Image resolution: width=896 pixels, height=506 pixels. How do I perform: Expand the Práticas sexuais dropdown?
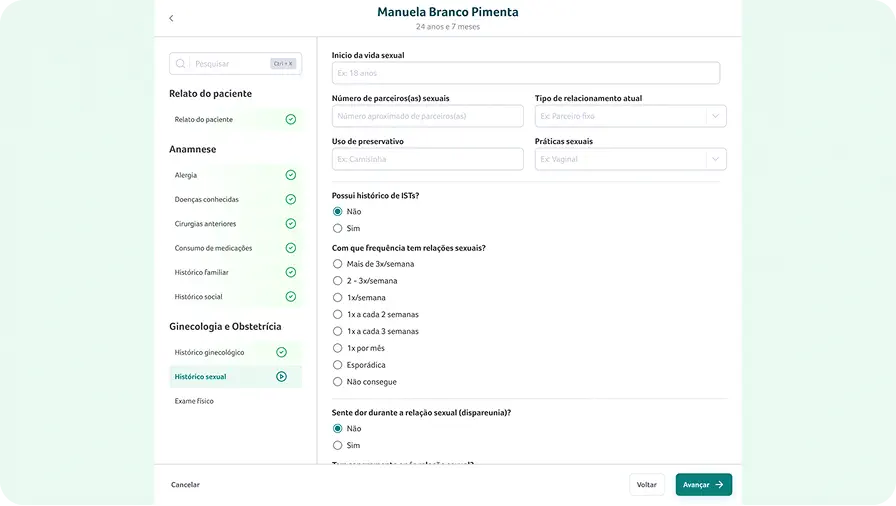630,159
